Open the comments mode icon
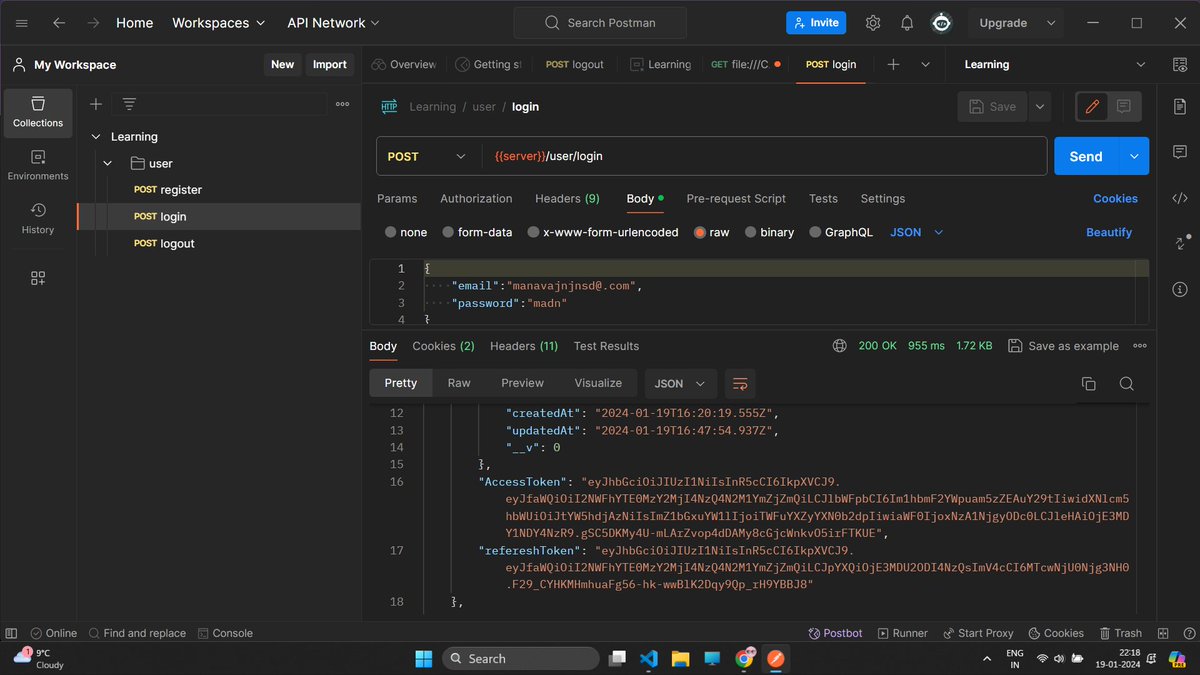This screenshot has width=1200, height=675. coord(1124,106)
